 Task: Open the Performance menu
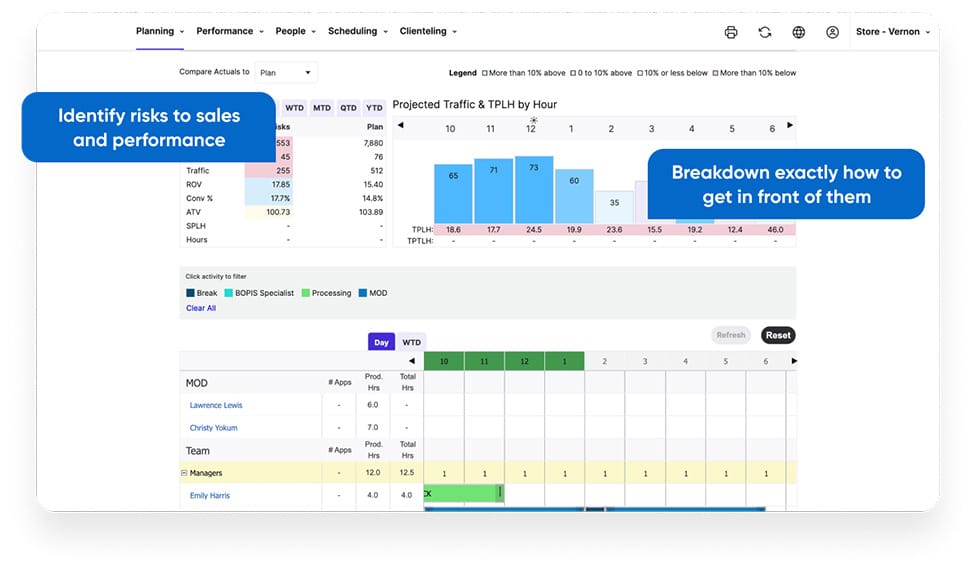229,31
